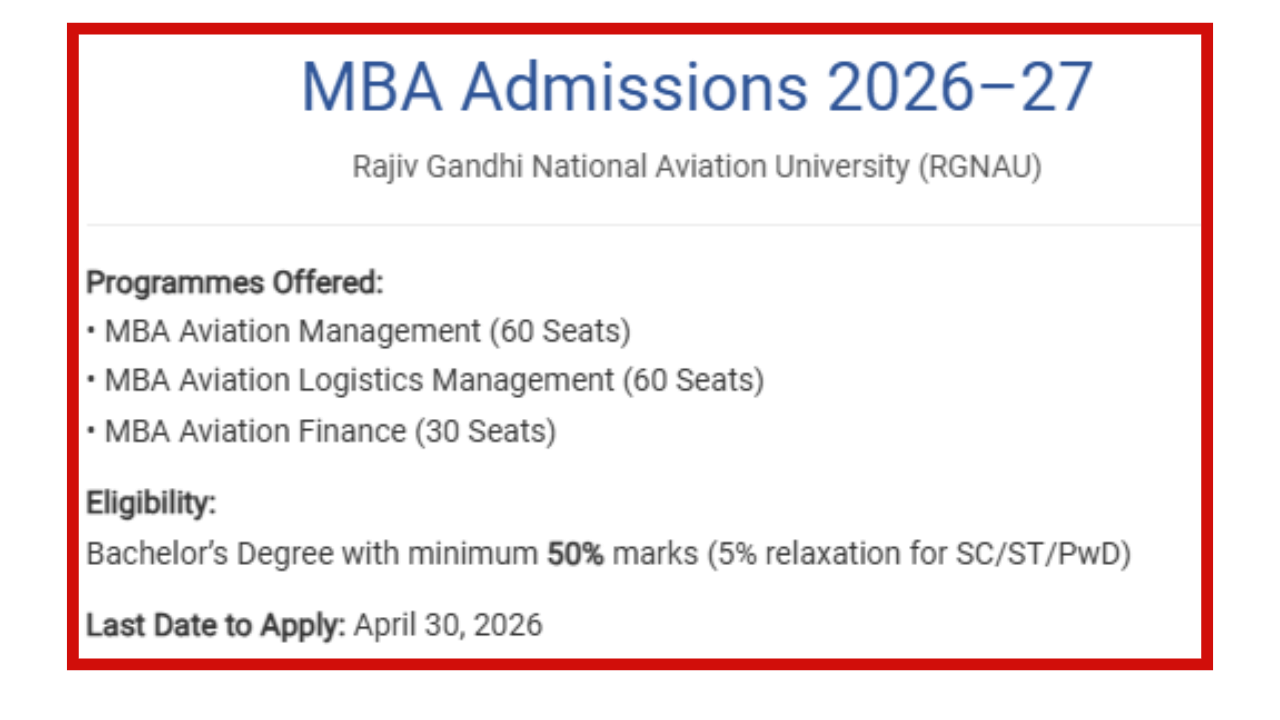Click the horizontal divider under the subtitle

pyautogui.click(x=640, y=225)
